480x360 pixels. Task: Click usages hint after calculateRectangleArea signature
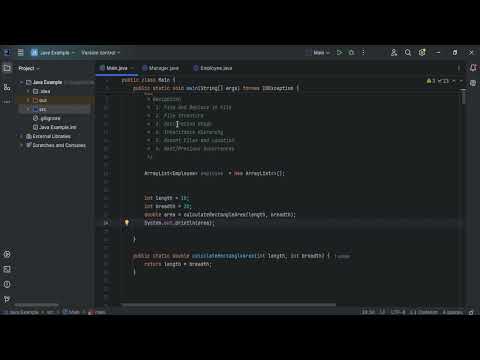pos(342,256)
